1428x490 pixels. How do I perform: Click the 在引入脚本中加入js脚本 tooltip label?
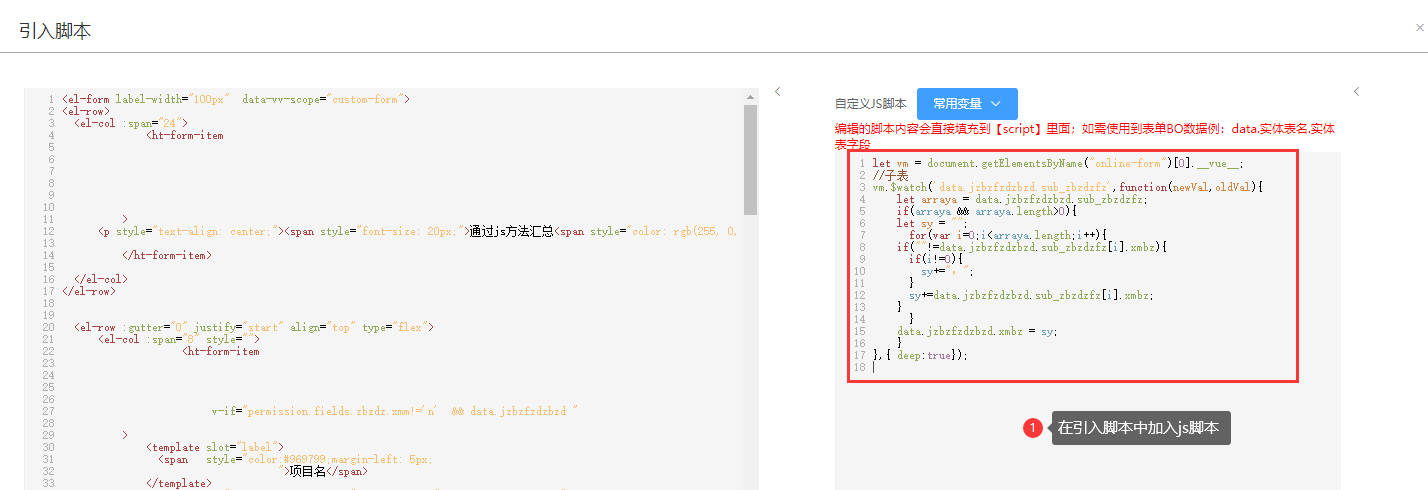coord(1140,428)
